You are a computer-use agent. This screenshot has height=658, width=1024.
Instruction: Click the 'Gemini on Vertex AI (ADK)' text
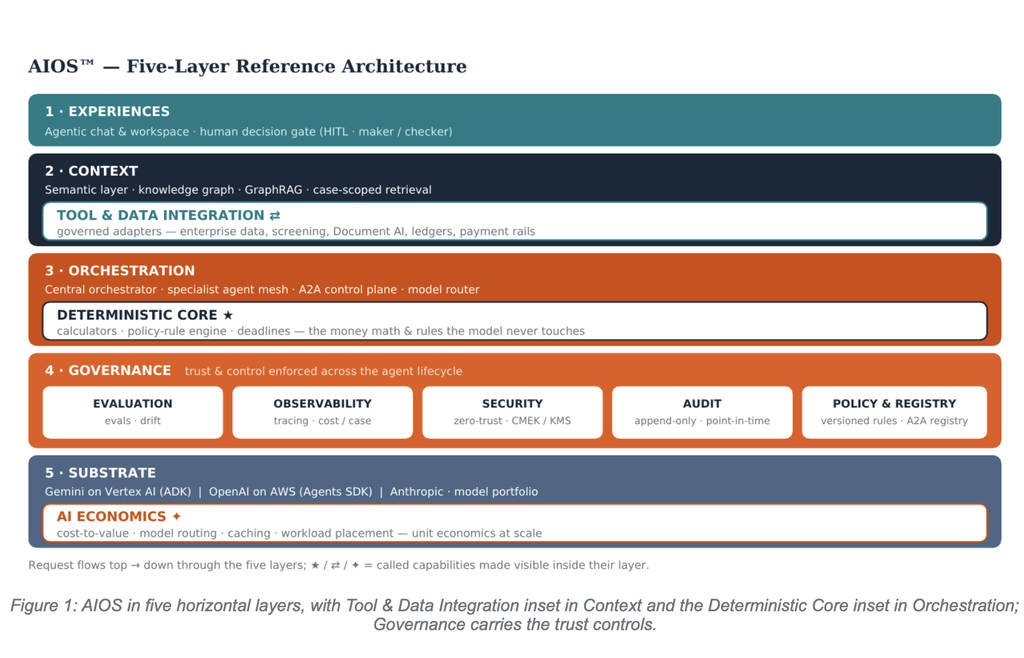(118, 492)
